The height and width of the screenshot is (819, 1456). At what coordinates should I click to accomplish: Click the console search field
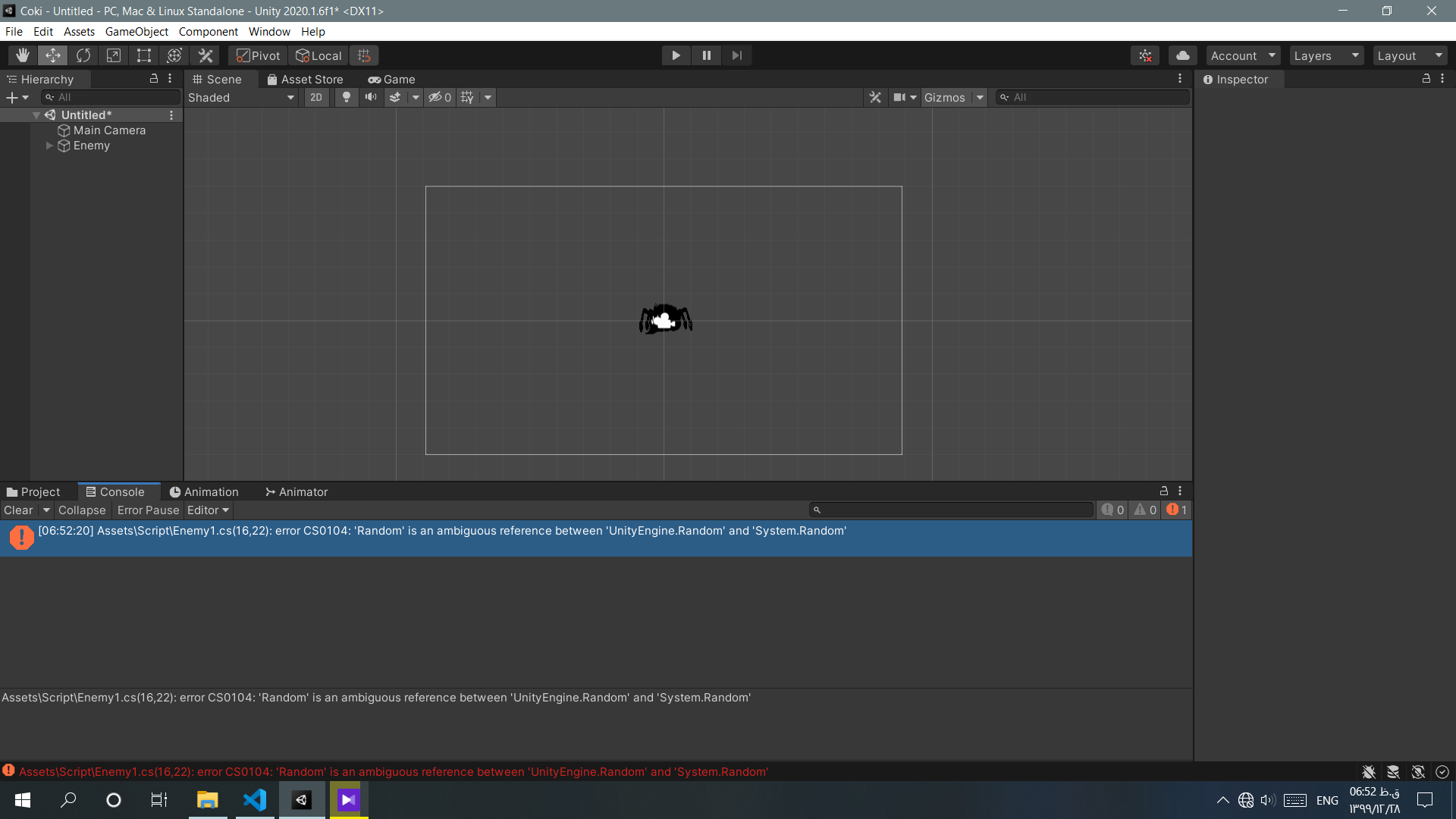click(952, 510)
